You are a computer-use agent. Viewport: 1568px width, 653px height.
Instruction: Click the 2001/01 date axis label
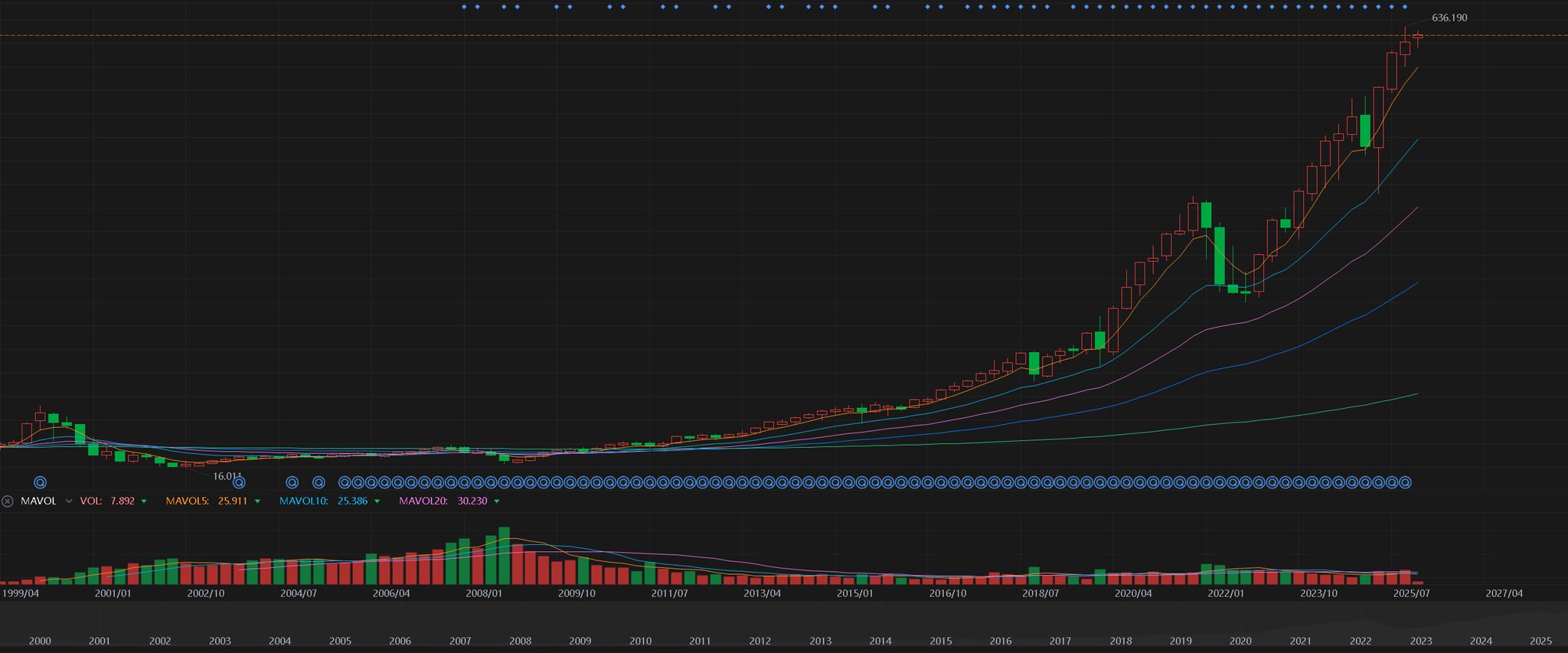click(113, 593)
